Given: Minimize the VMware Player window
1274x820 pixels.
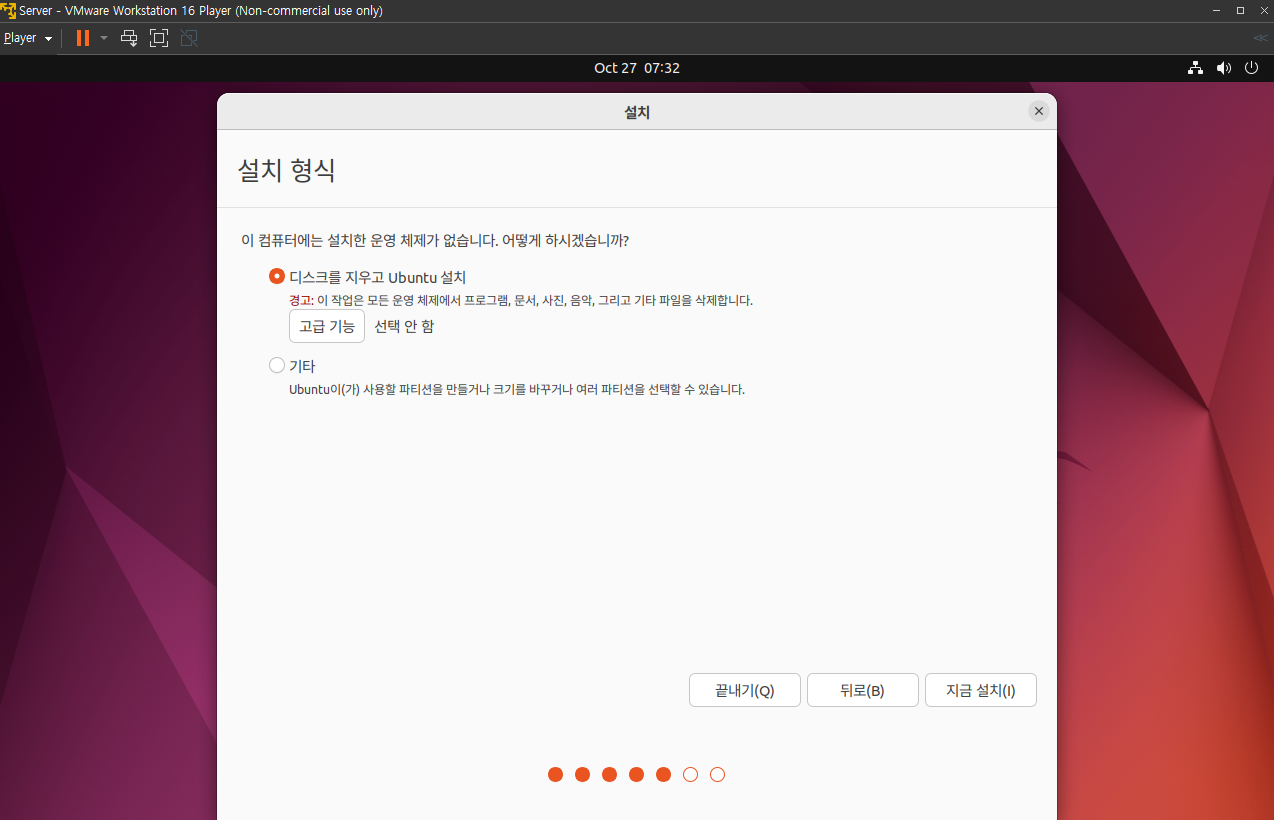Looking at the screenshot, I should (1214, 10).
